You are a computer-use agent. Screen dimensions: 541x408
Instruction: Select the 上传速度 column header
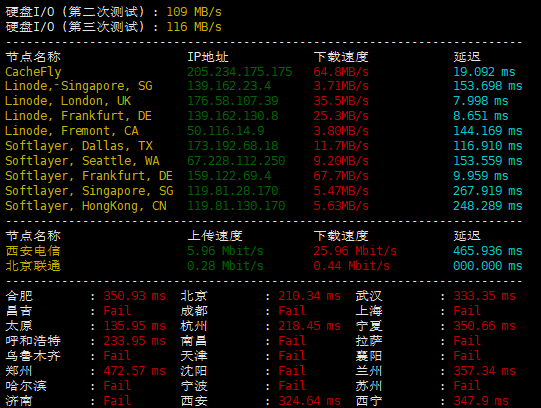pos(215,236)
